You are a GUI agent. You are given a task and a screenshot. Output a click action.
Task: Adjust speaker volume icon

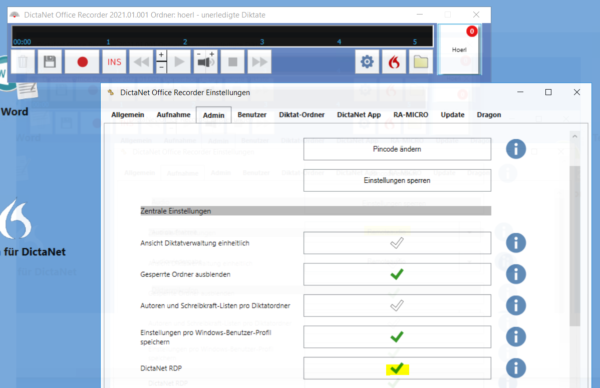[205, 62]
